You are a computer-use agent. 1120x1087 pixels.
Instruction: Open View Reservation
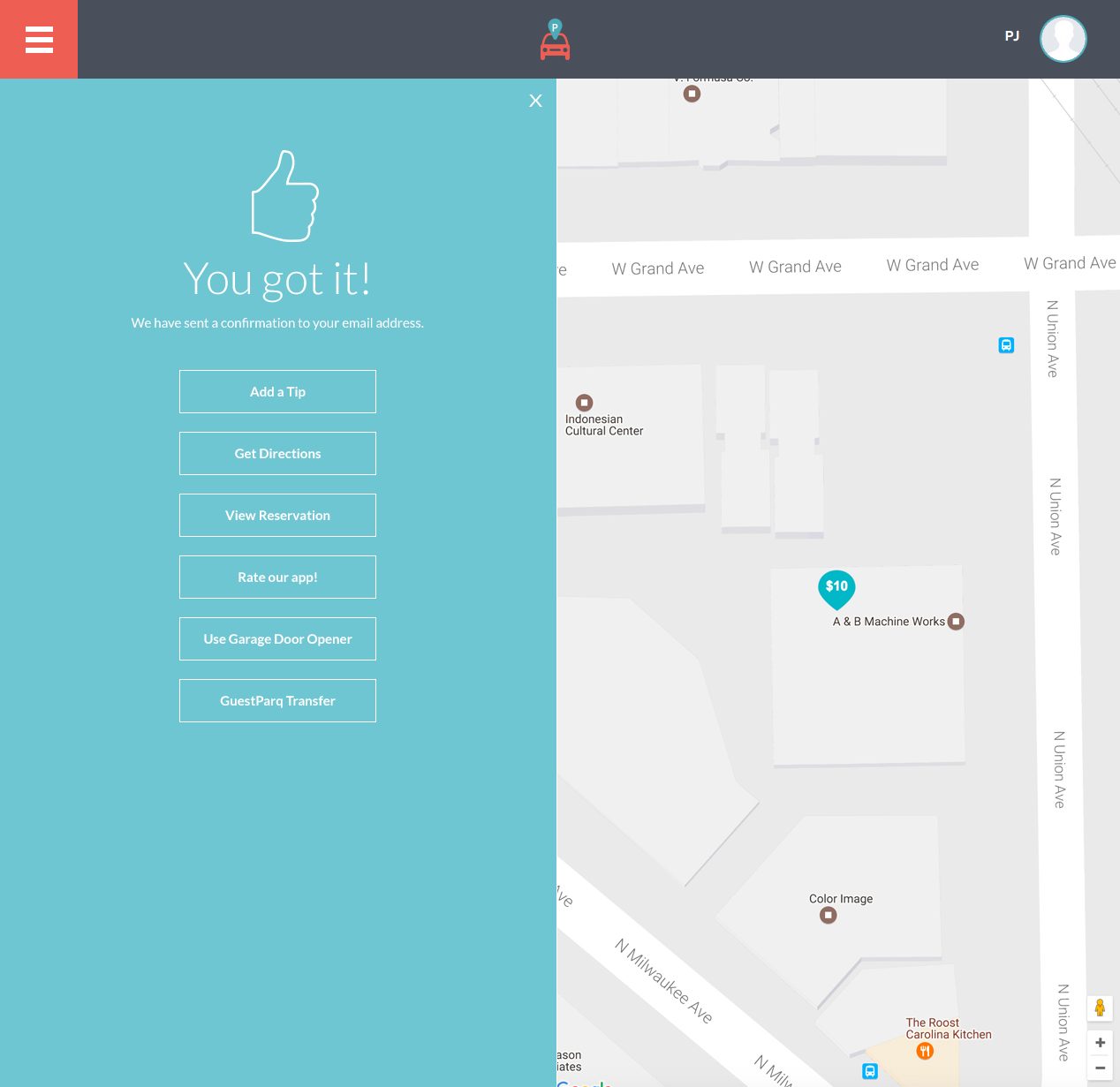[x=277, y=516]
